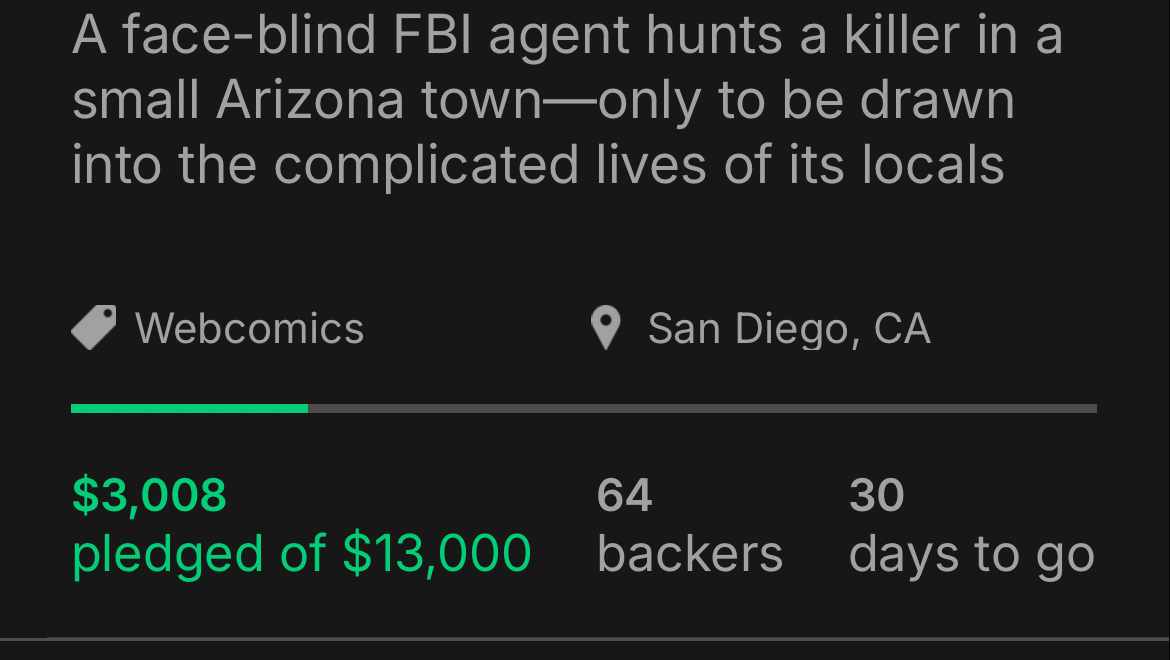Click the $3,008 pledged amount
The height and width of the screenshot is (660, 1170).
150,496
